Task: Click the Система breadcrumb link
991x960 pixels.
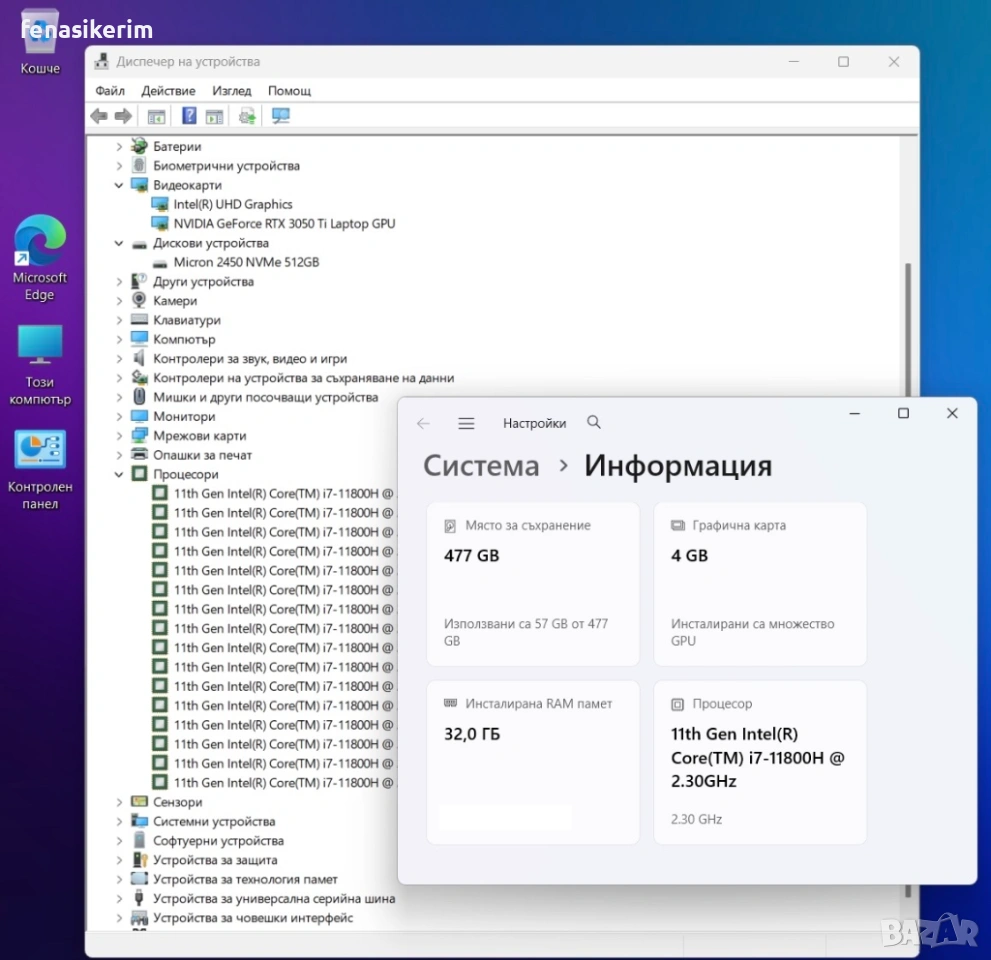Action: (481, 466)
